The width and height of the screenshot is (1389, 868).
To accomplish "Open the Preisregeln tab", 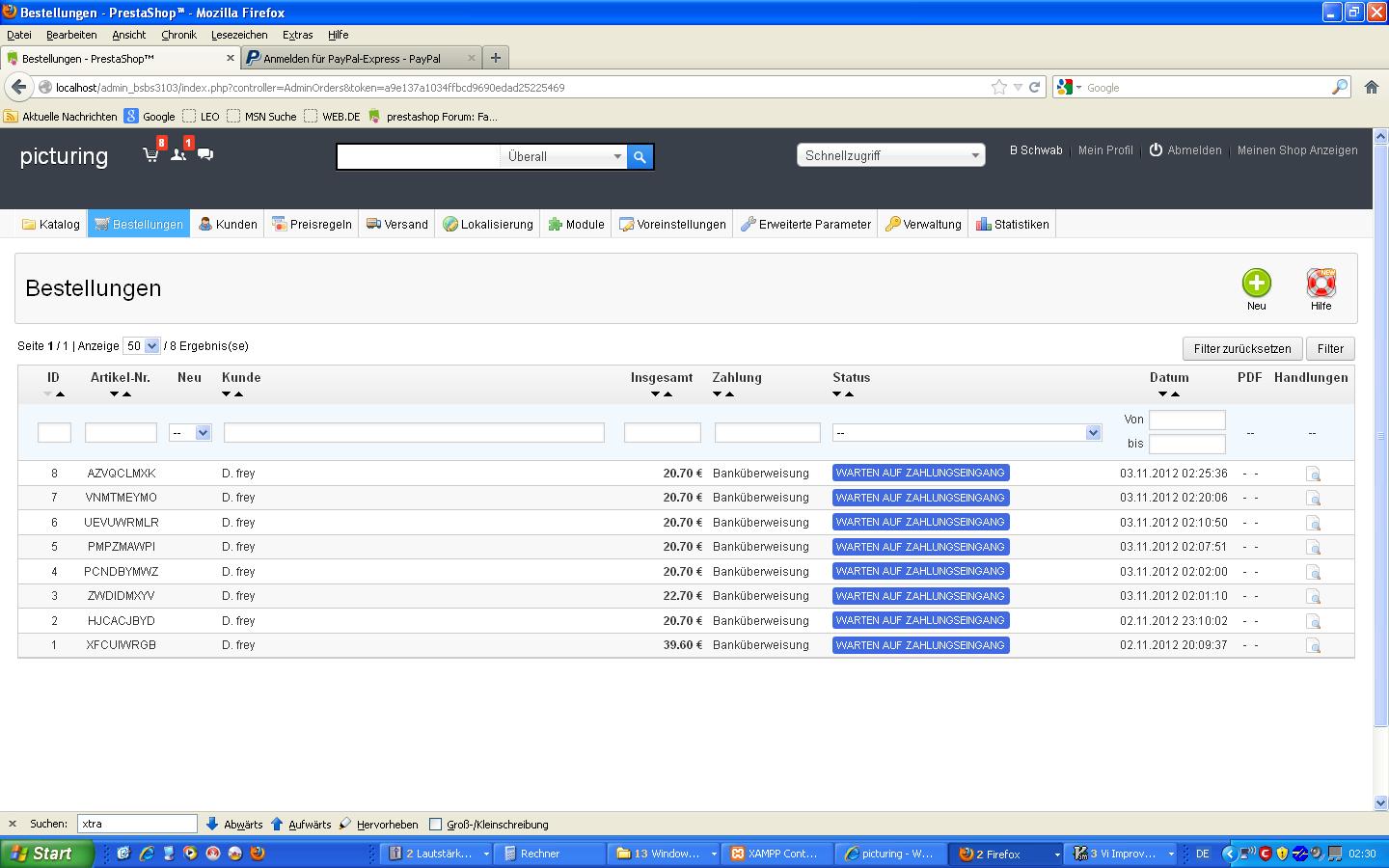I will point(312,224).
